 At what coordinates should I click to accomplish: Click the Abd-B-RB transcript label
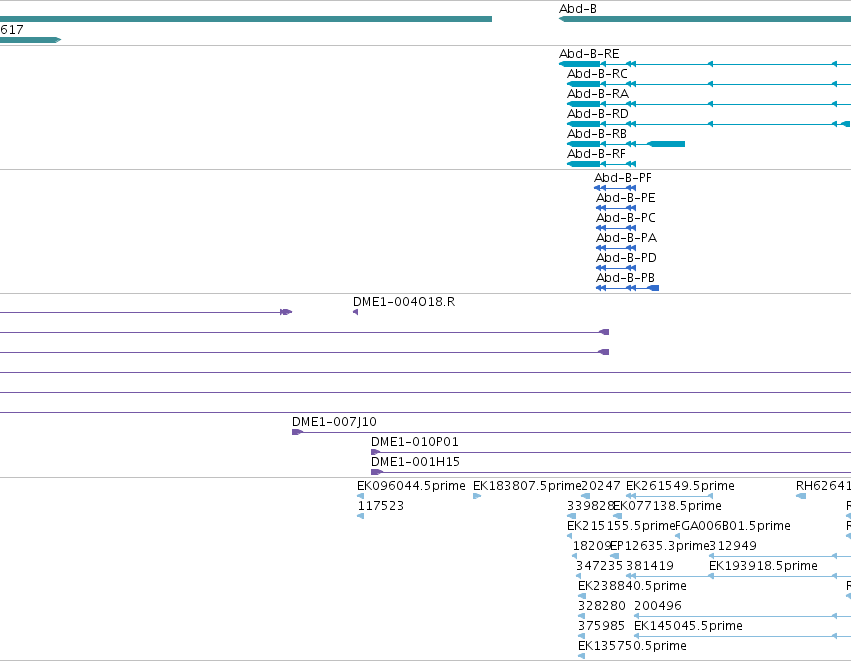[597, 134]
